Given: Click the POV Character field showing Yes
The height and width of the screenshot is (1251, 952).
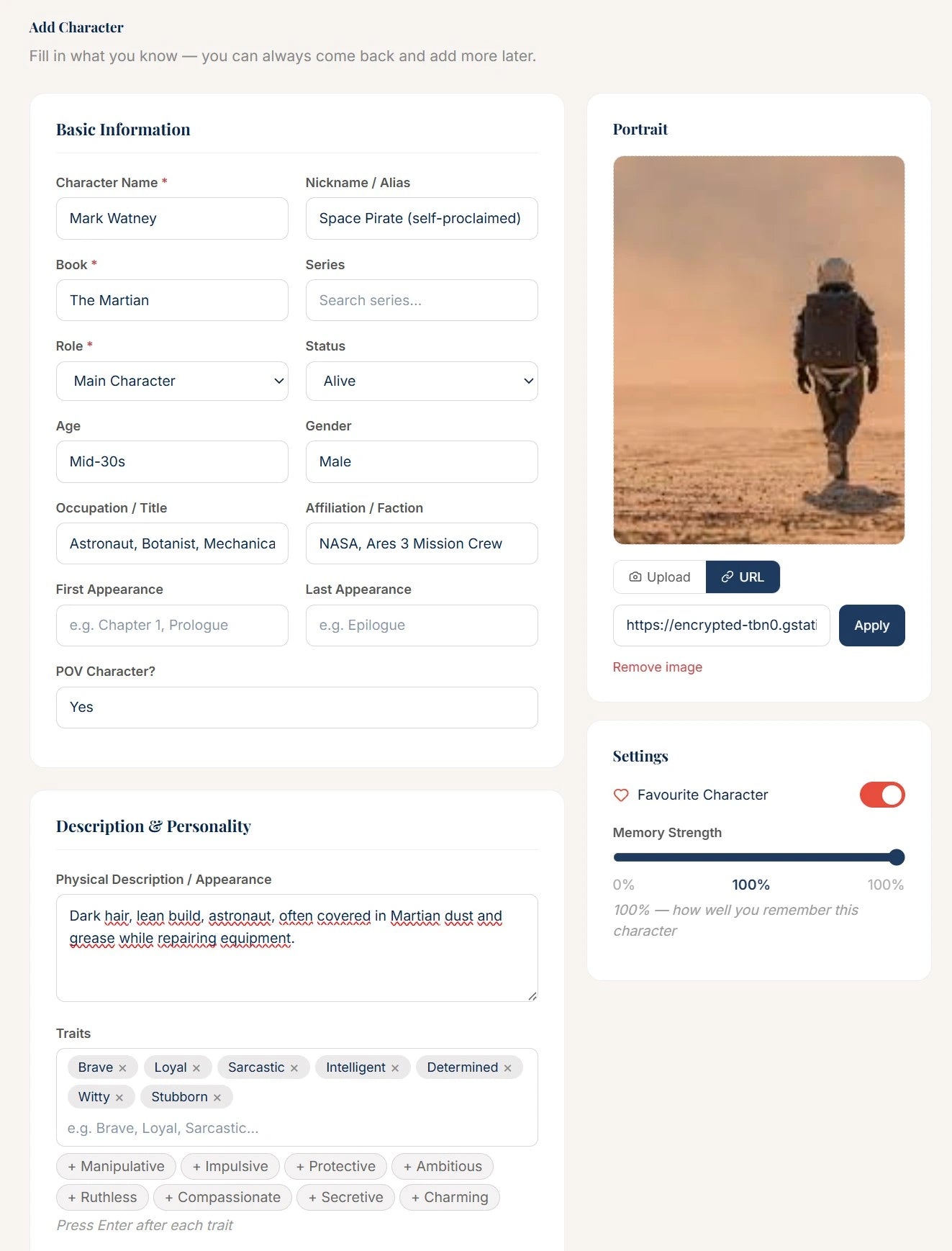Looking at the screenshot, I should point(297,708).
